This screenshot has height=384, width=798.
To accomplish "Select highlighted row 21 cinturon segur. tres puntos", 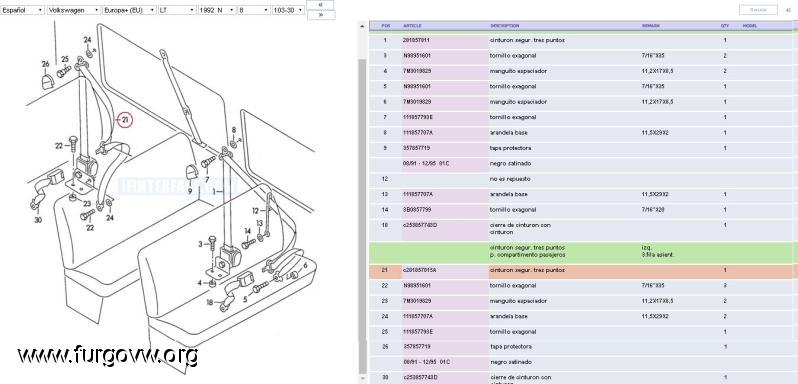I will pyautogui.click(x=581, y=271).
